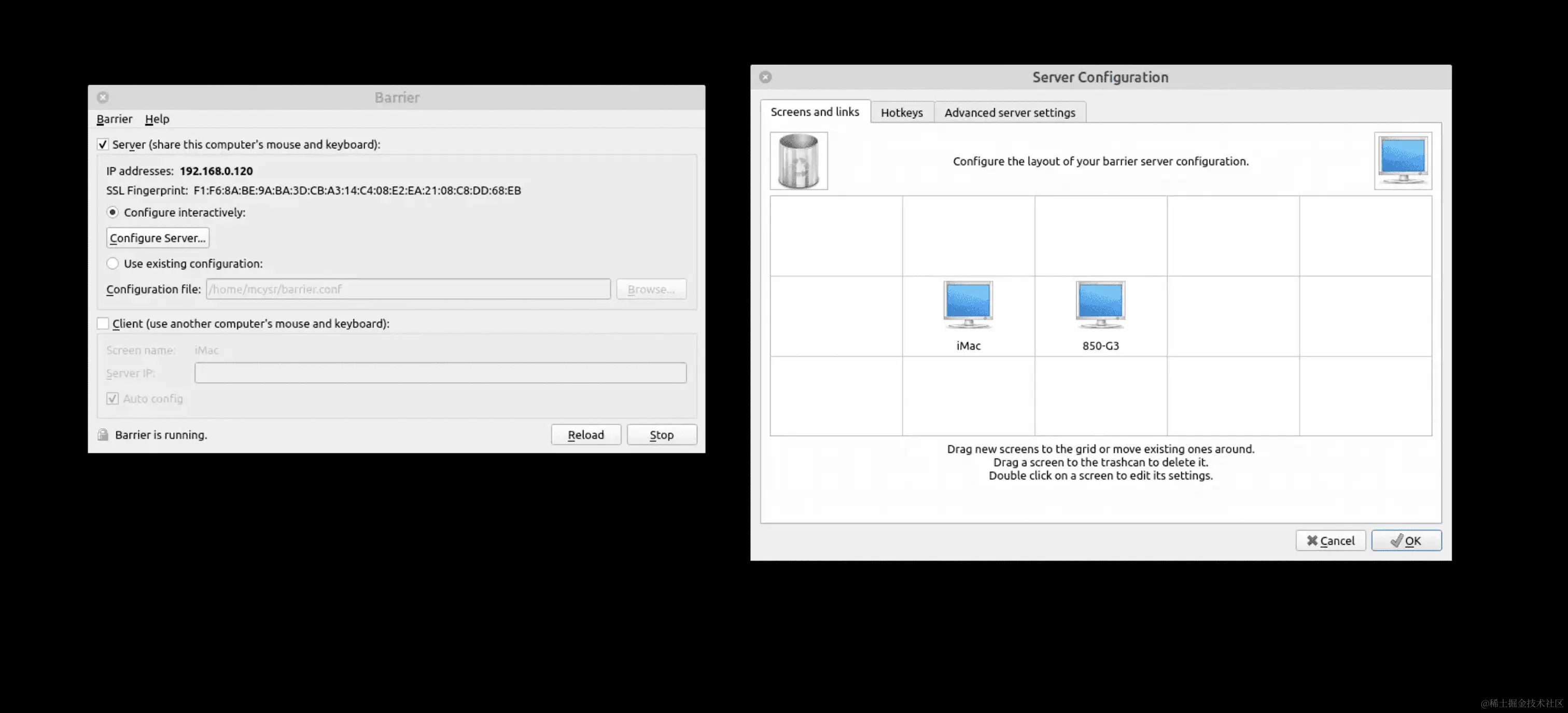The width and height of the screenshot is (1568, 713).
Task: Switch to the Hotkeys tab
Action: click(902, 113)
